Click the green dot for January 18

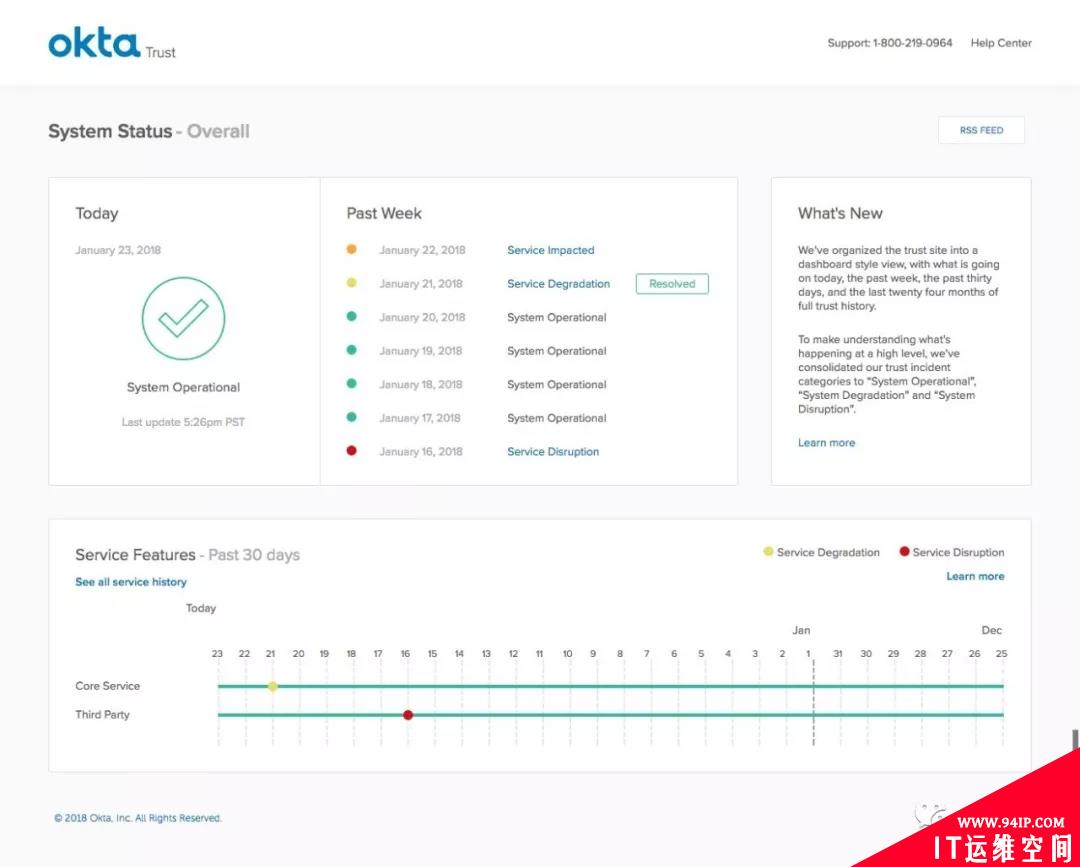tap(351, 384)
